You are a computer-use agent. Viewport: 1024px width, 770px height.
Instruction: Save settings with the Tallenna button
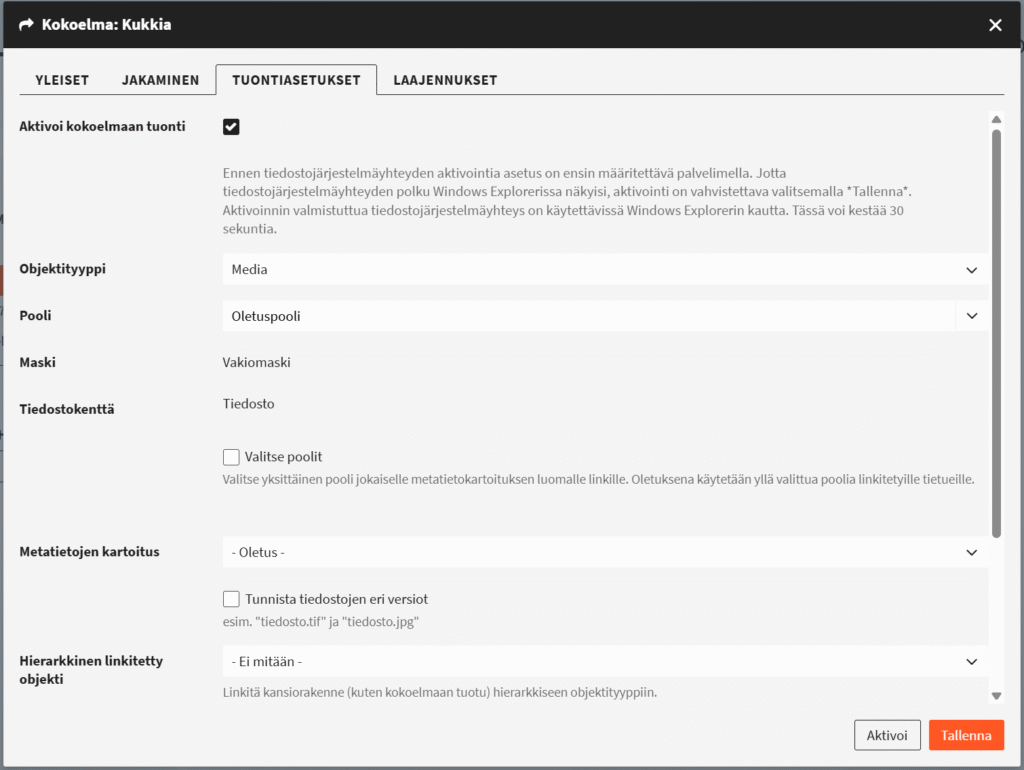(x=966, y=735)
